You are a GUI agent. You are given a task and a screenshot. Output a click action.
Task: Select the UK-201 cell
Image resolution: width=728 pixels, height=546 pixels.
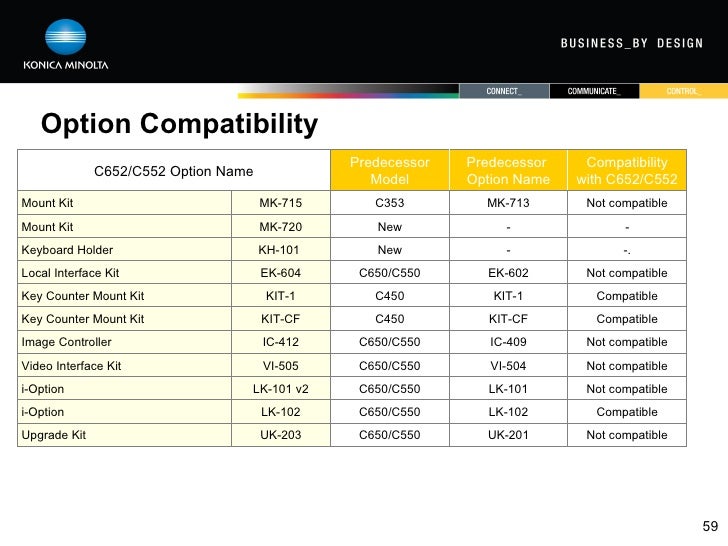[x=508, y=435]
